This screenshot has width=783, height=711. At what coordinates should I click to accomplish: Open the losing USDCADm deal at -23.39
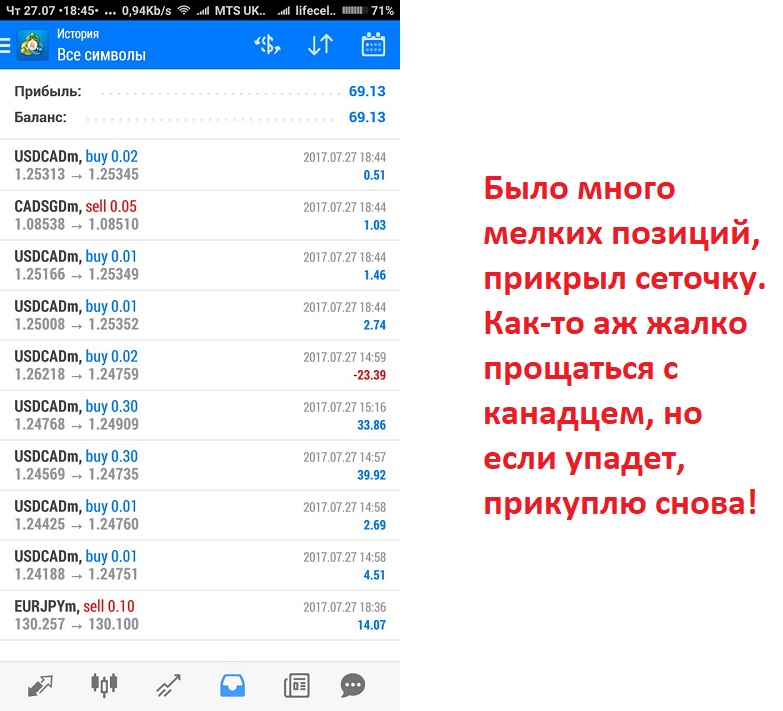pos(200,365)
